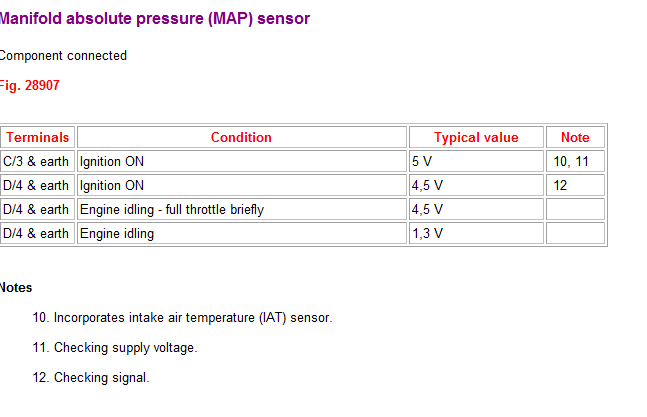Select the Engine idling - full throttle briefly cell
Image resolution: width=647 pixels, height=417 pixels.
241,209
